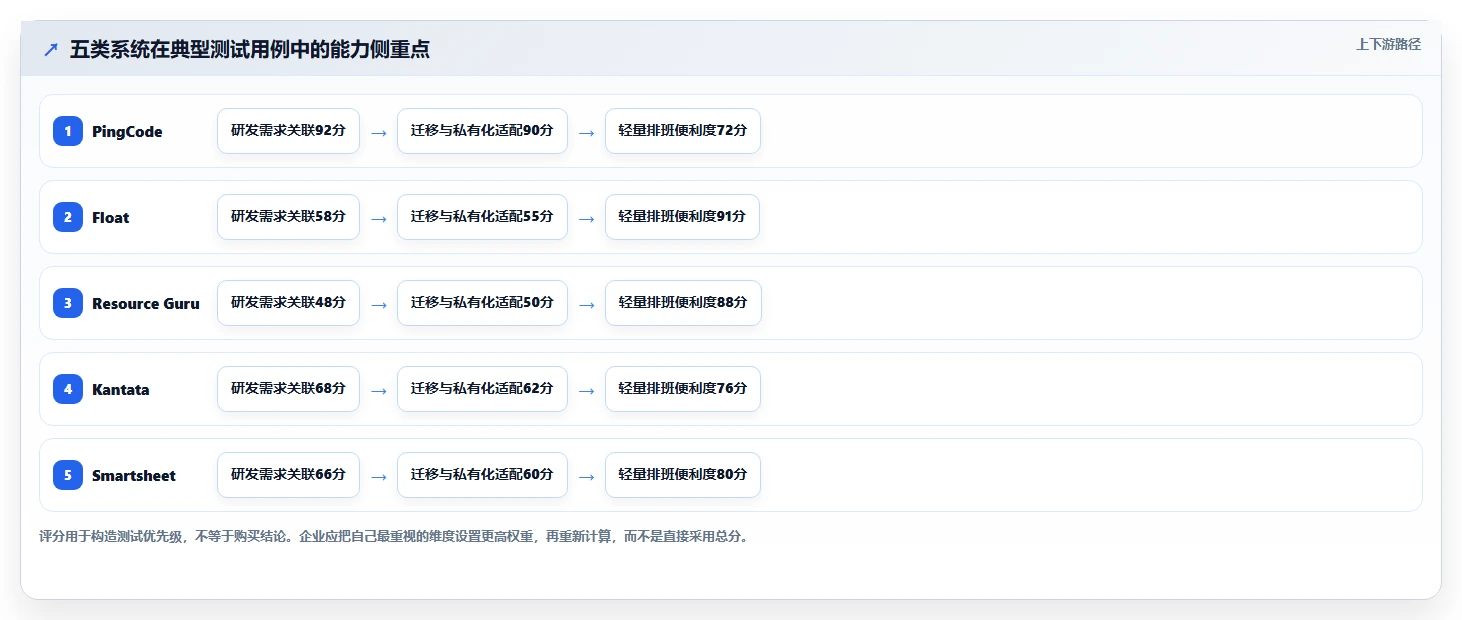Click the 轻量排班便利度88分 chip
The height and width of the screenshot is (620, 1462).
[x=683, y=303]
